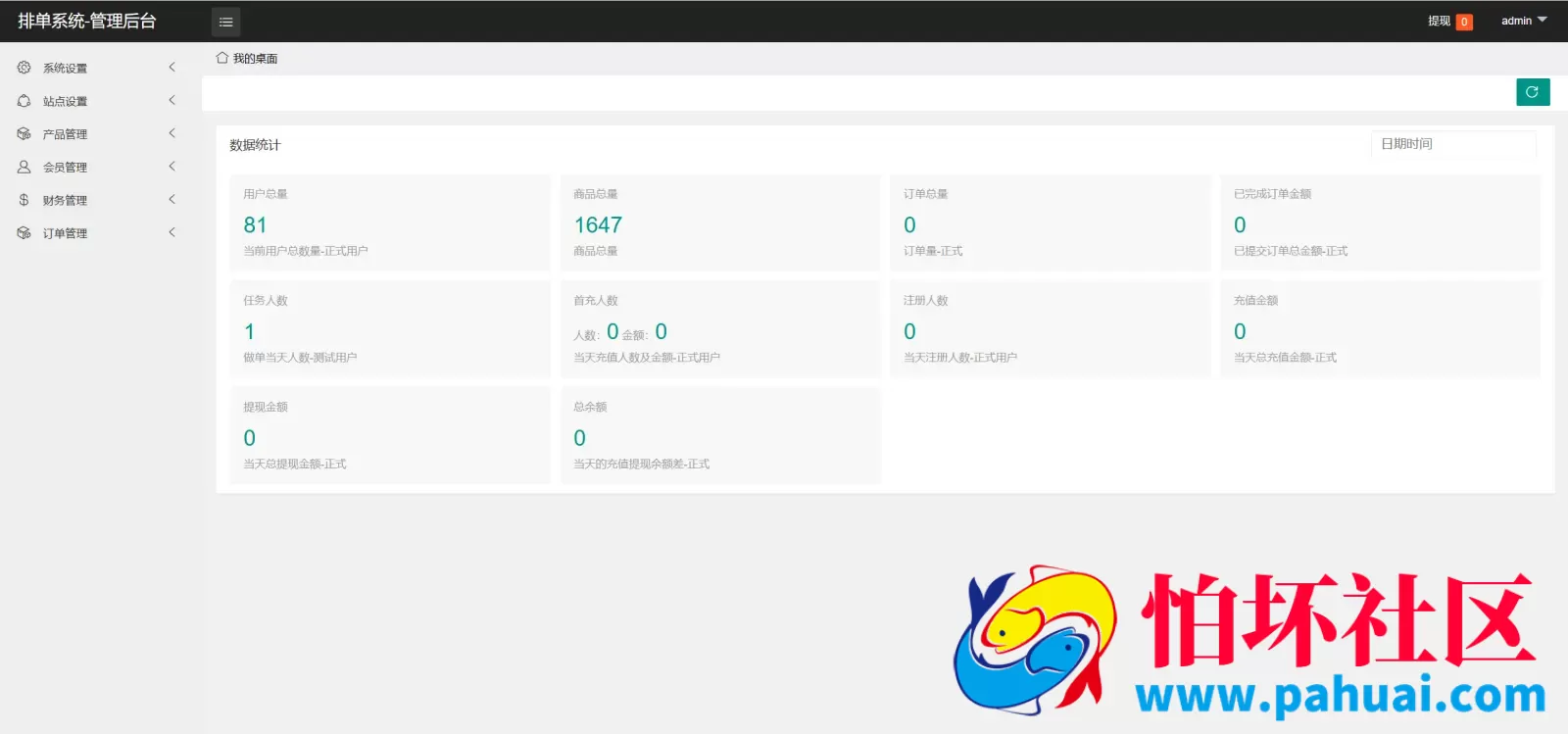Click the 当天充值人数及金额-正式用户 description
Image resolution: width=1568 pixels, height=734 pixels.
pos(647,358)
